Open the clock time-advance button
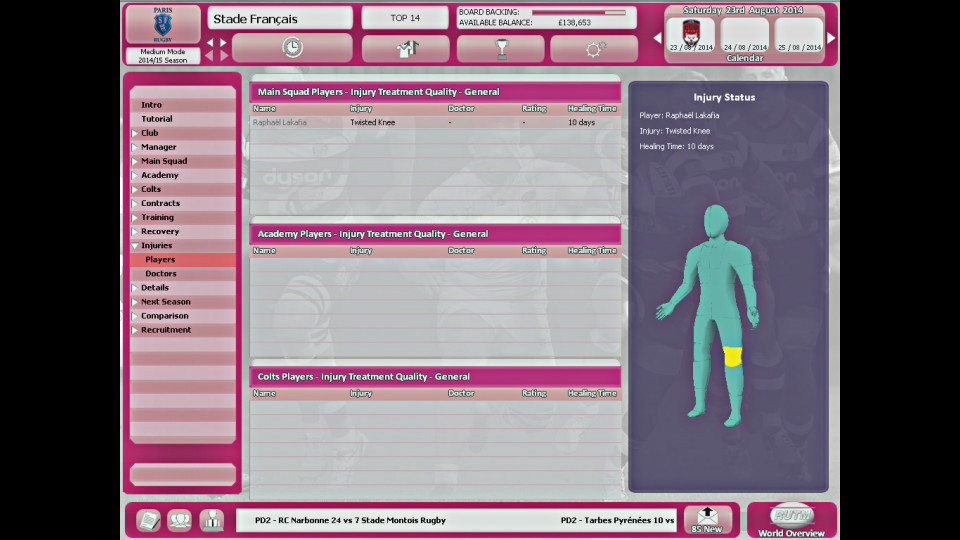The width and height of the screenshot is (960, 540). [292, 48]
